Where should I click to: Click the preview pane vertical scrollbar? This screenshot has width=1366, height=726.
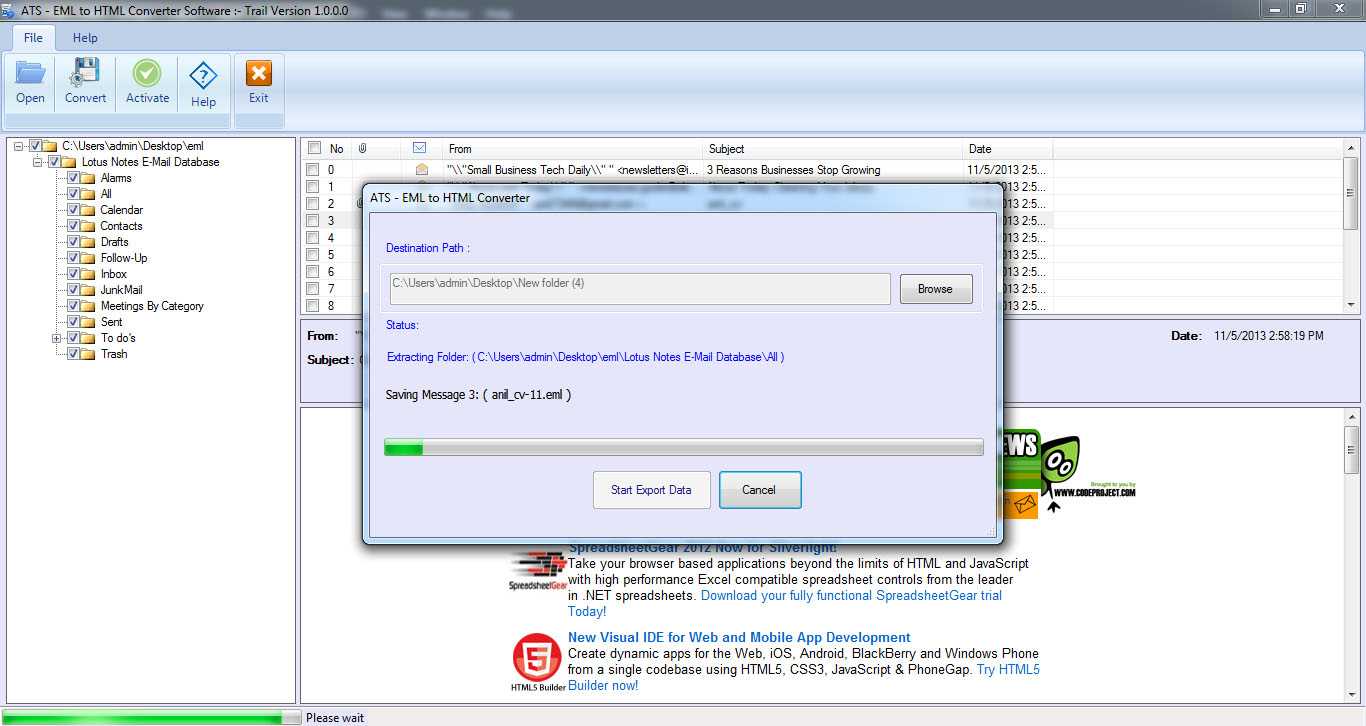tap(1352, 555)
